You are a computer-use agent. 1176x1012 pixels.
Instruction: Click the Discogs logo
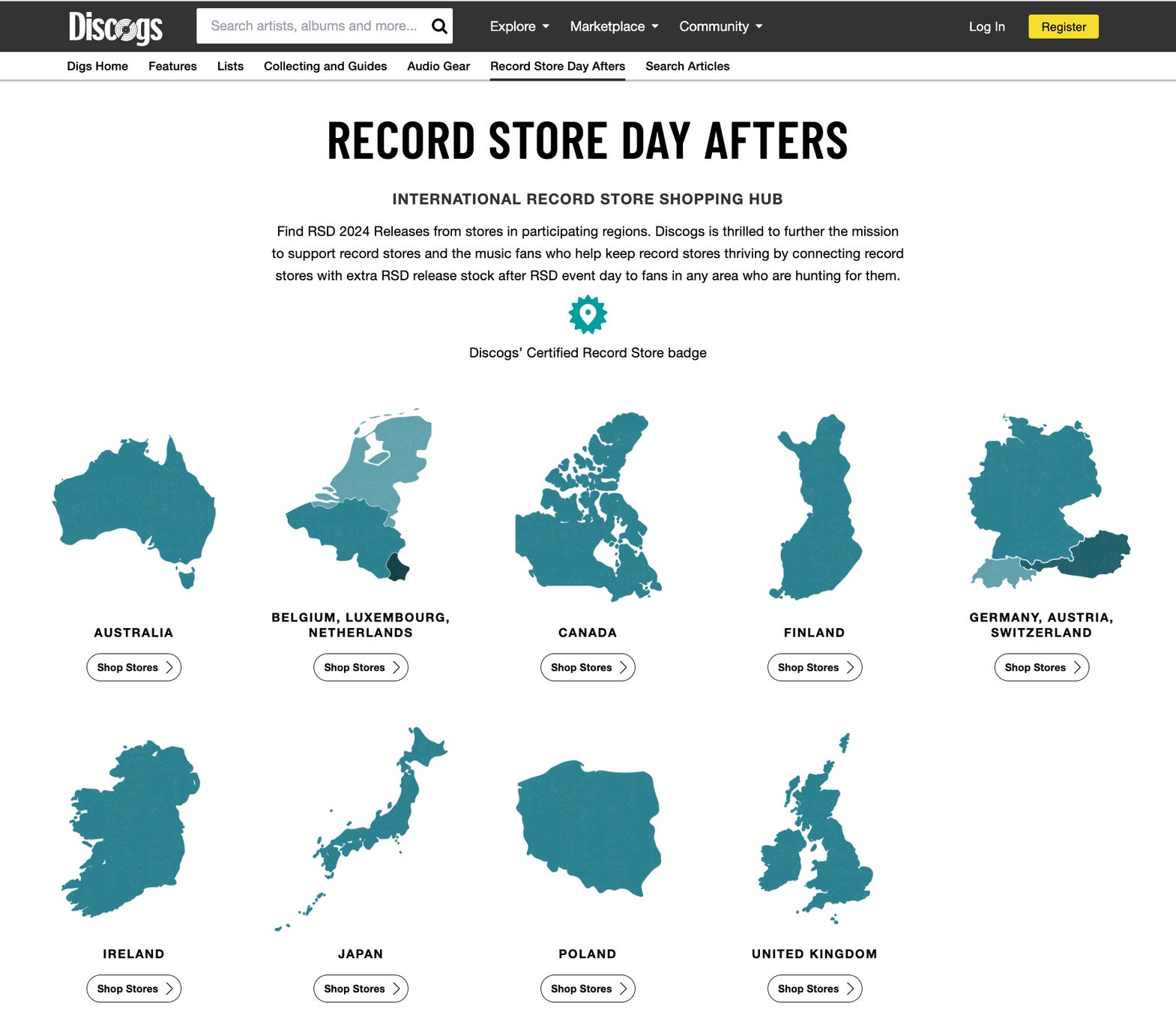tap(115, 27)
